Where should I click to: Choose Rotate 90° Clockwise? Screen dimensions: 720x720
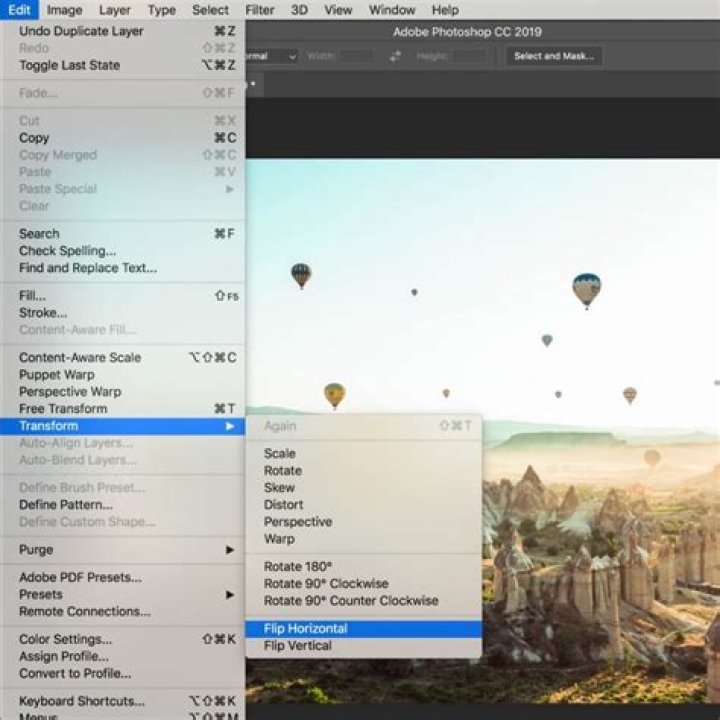pyautogui.click(x=364, y=583)
